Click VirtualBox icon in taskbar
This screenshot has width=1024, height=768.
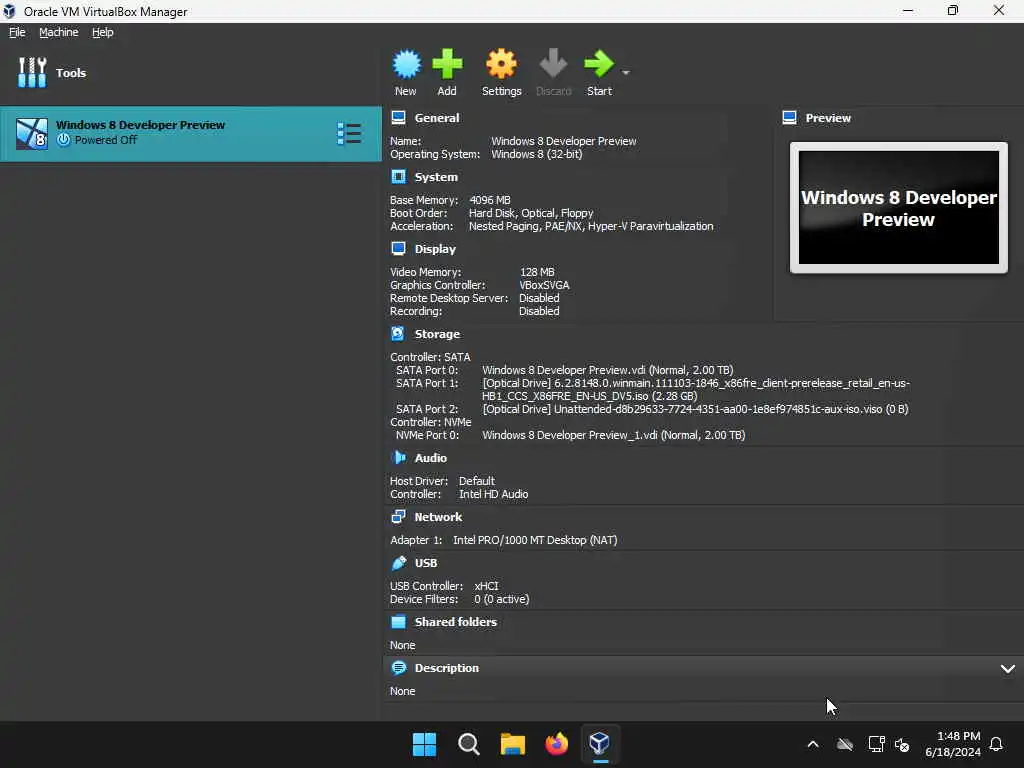600,744
